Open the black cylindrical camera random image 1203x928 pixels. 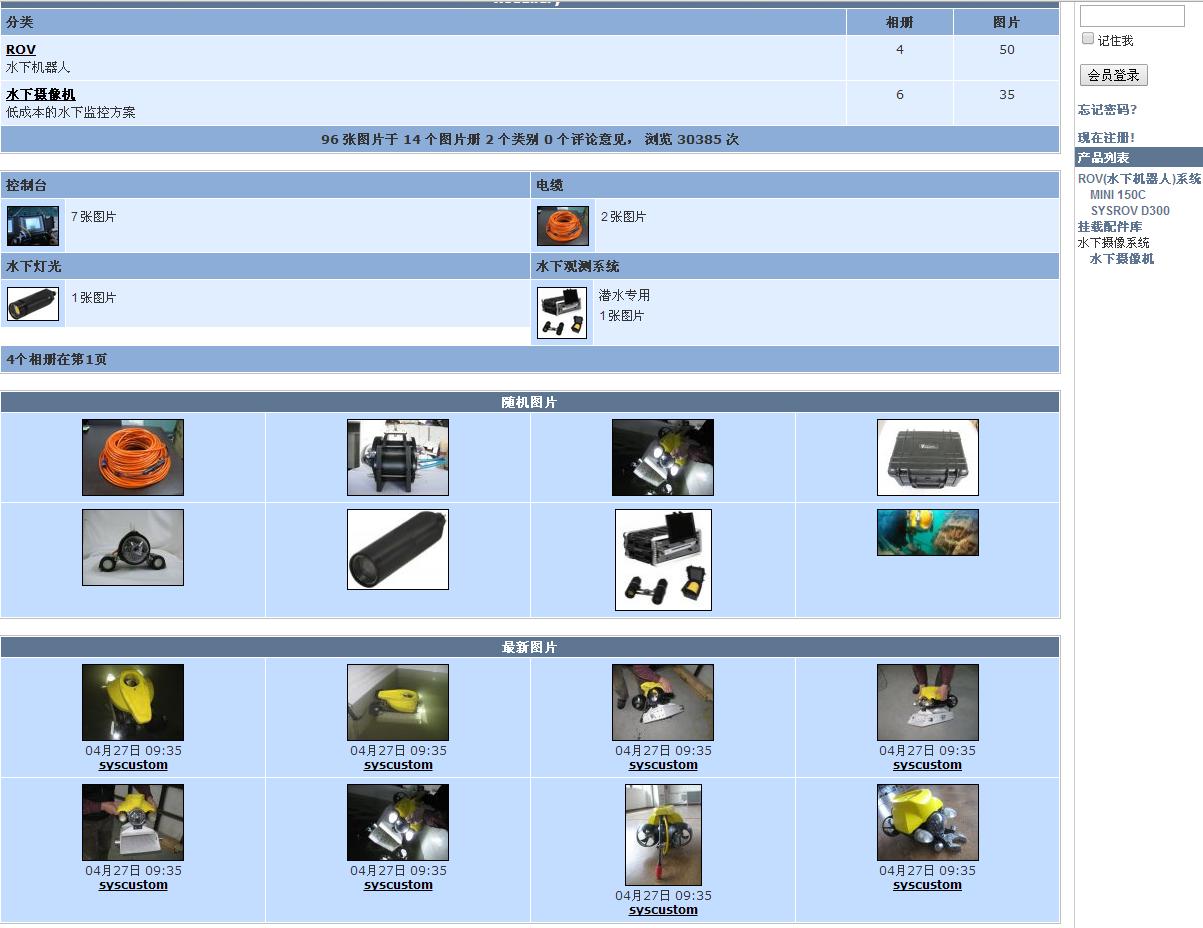(x=398, y=549)
